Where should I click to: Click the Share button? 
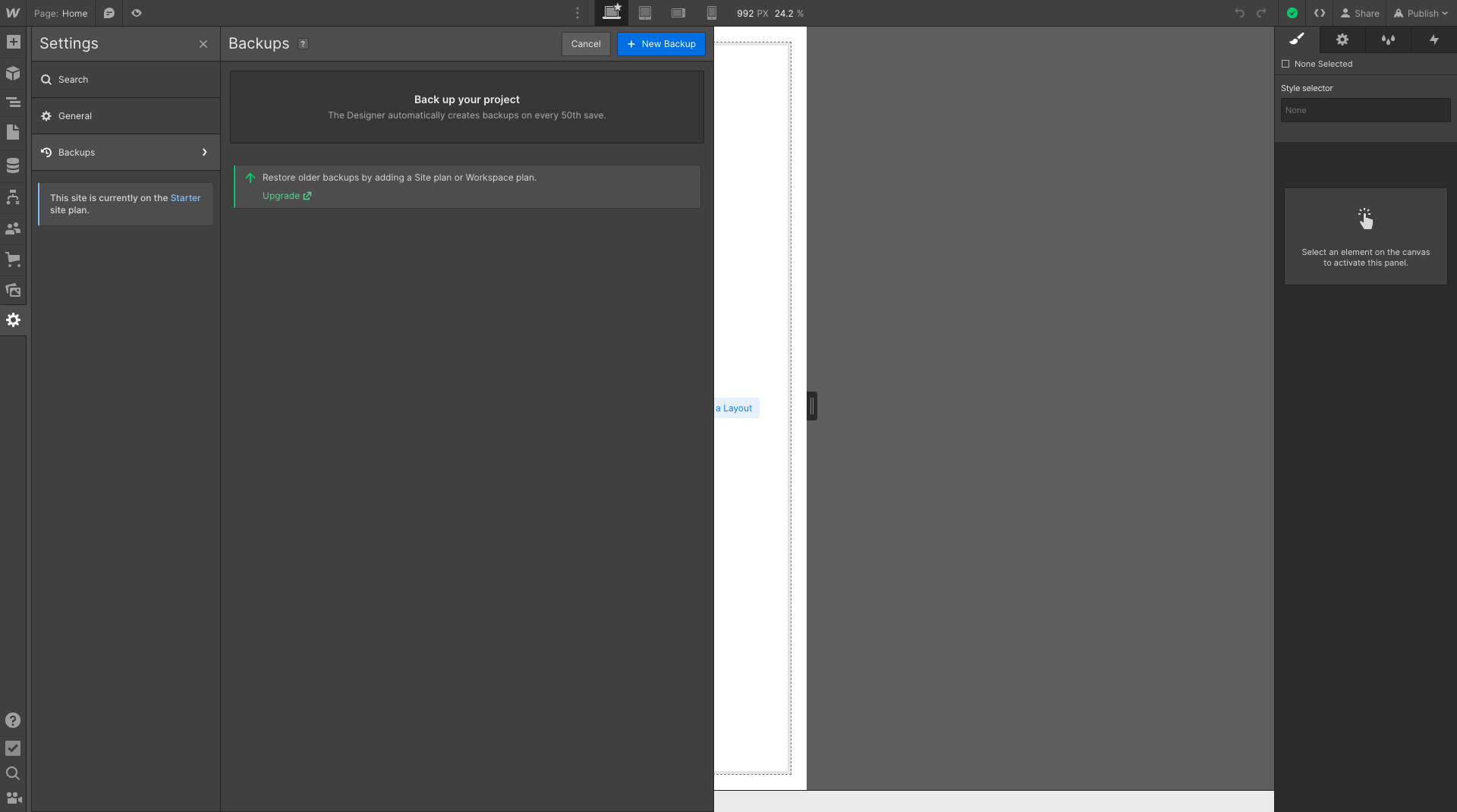(1360, 13)
